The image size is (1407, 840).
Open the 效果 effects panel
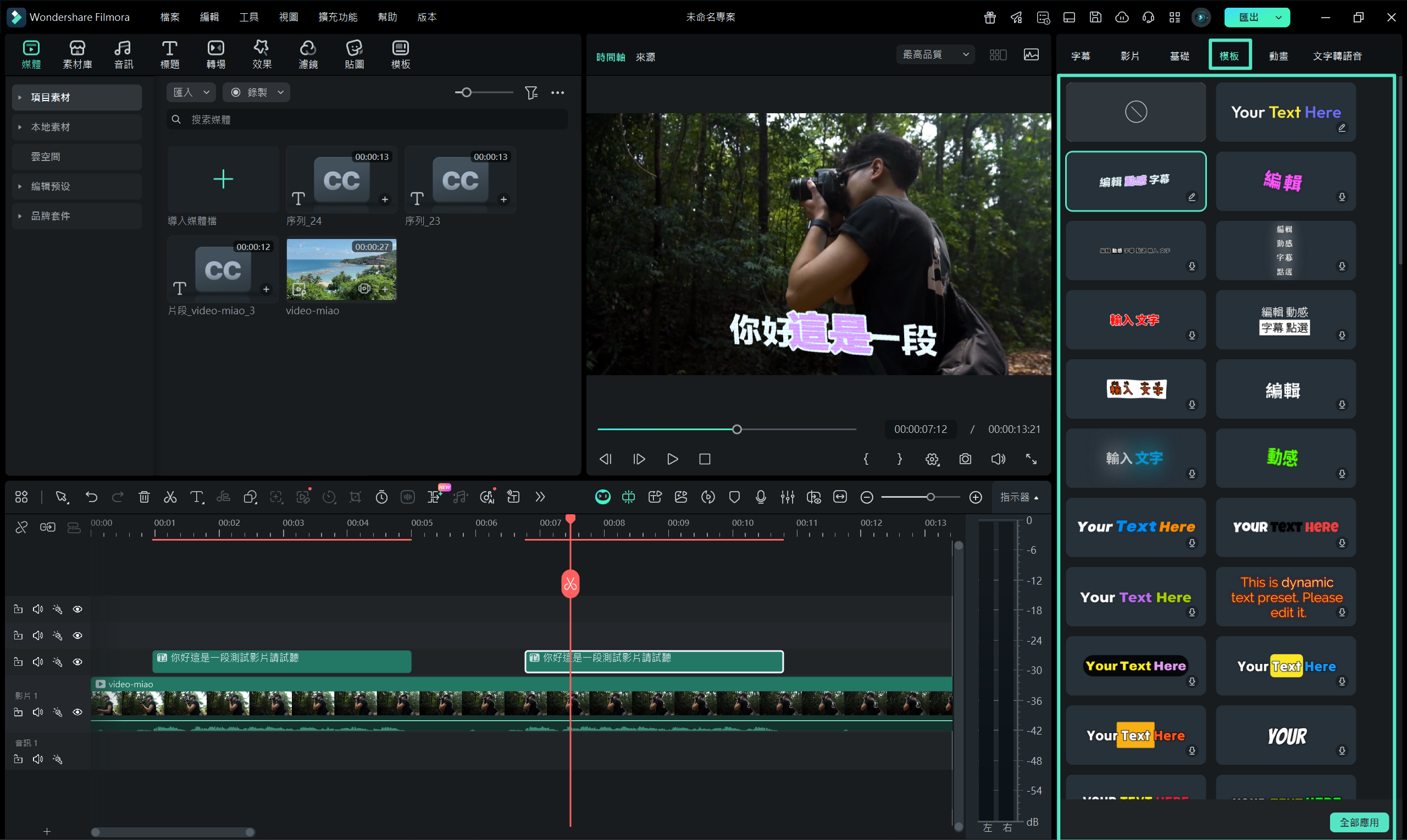point(262,54)
